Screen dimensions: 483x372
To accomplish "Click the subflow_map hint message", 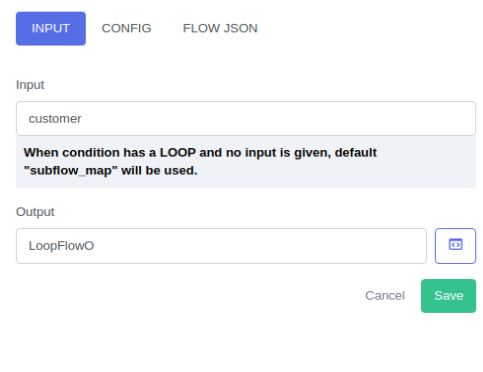I will click(246, 162).
